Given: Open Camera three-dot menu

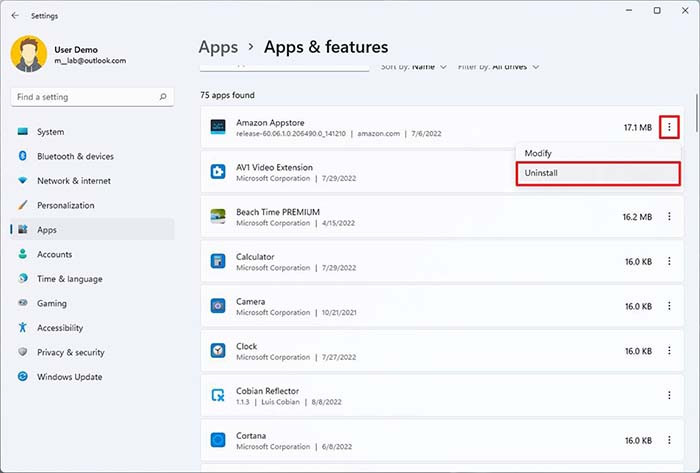Looking at the screenshot, I should [669, 306].
